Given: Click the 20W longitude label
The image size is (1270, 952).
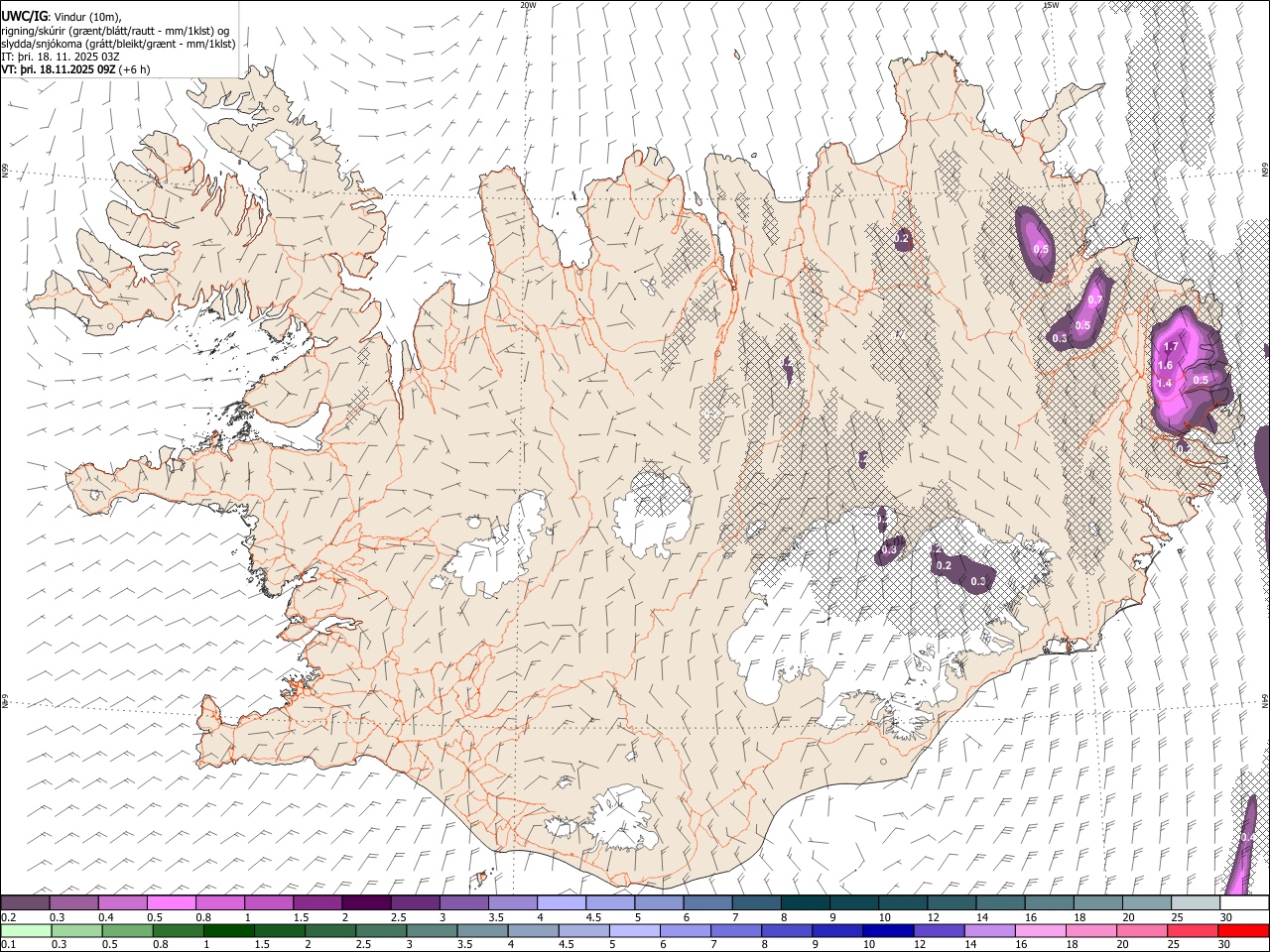Looking at the screenshot, I should (x=528, y=5).
